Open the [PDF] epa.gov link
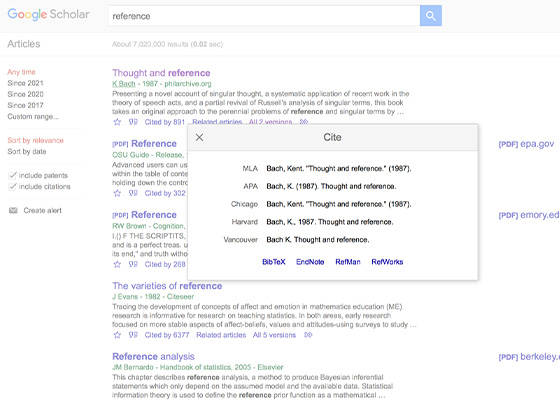 (x=526, y=144)
